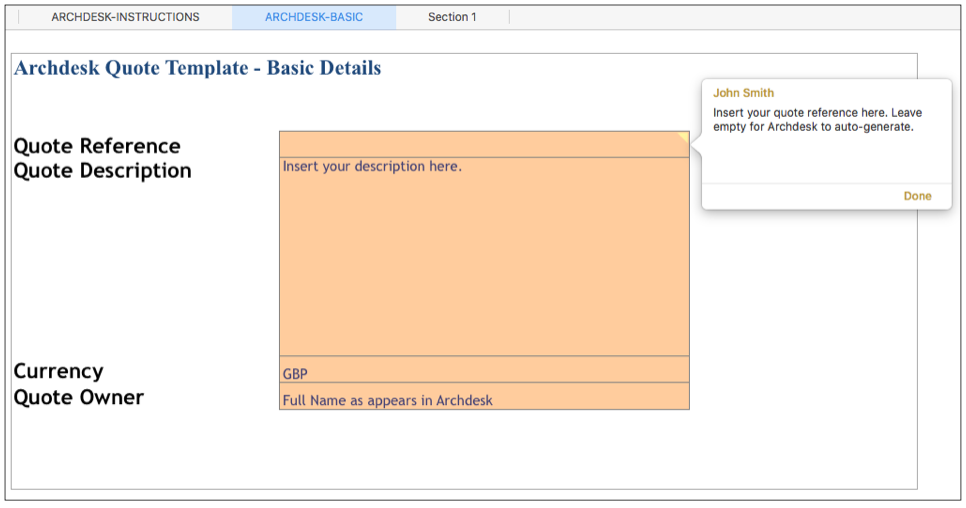Click 'Insert your description here.' text
This screenshot has height=508, width=966.
pos(372,166)
